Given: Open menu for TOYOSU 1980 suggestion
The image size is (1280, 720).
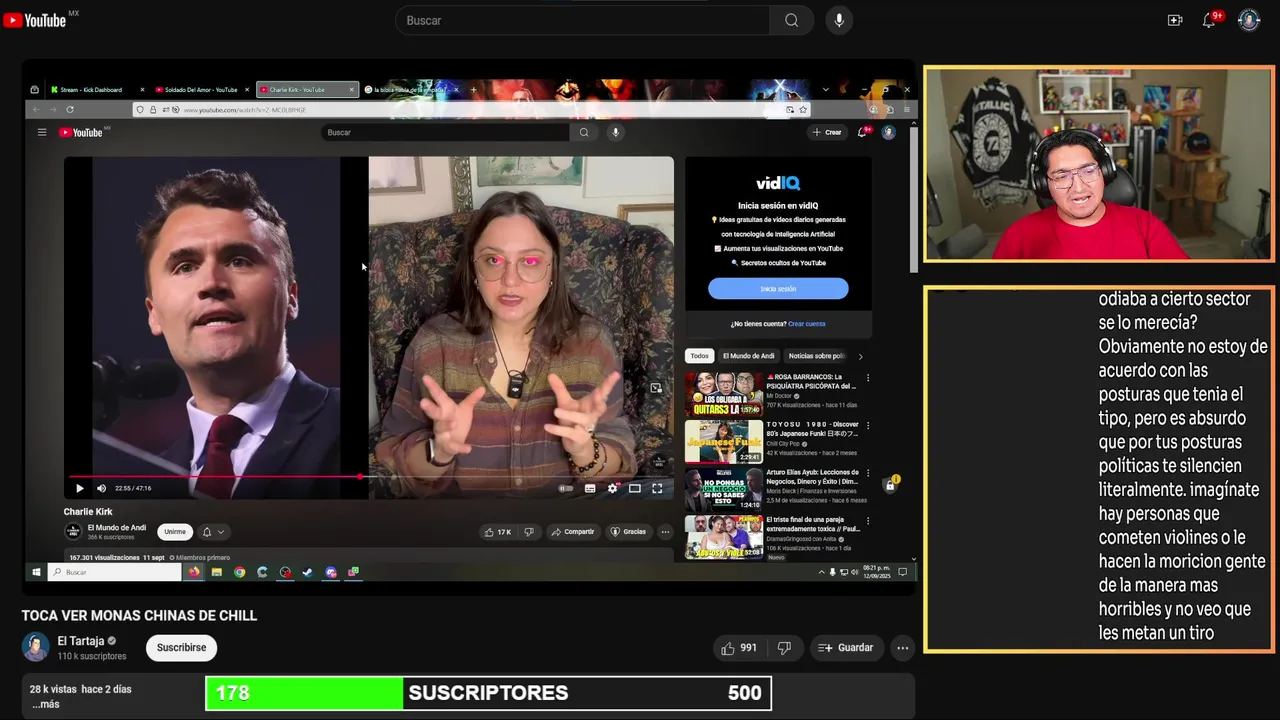Looking at the screenshot, I should (x=867, y=425).
